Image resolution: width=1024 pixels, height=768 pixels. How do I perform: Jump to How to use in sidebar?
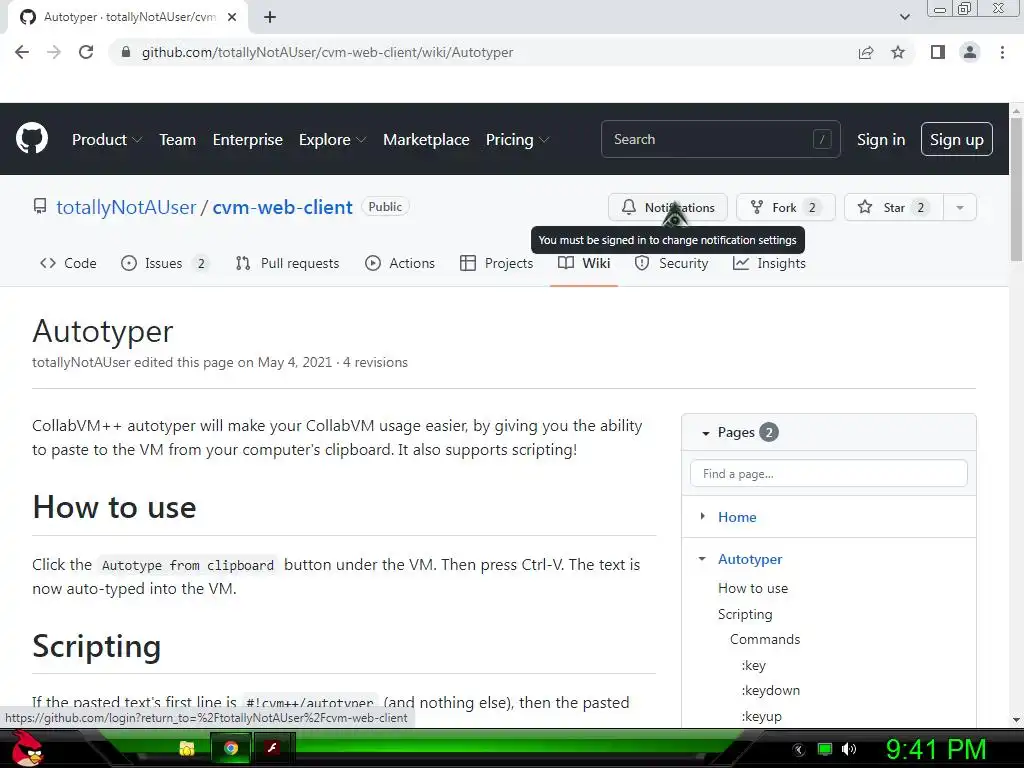pos(752,588)
